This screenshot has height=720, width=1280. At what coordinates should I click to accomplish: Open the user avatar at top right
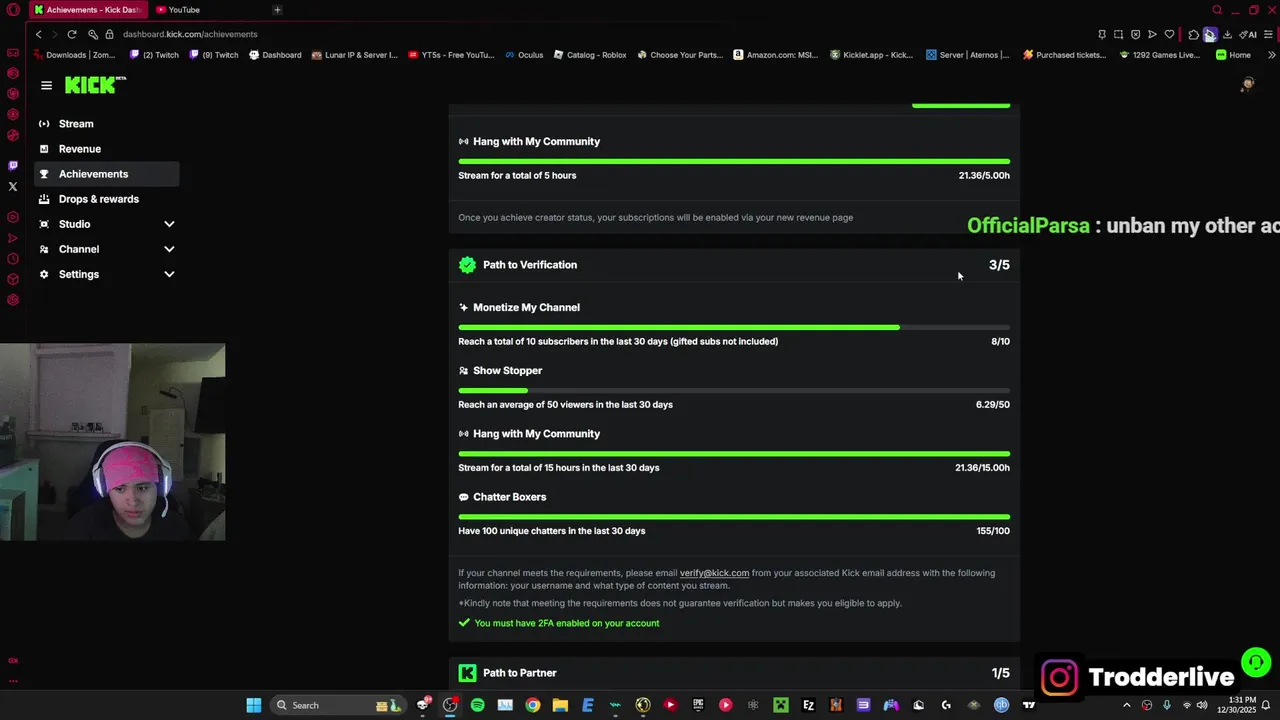1247,85
